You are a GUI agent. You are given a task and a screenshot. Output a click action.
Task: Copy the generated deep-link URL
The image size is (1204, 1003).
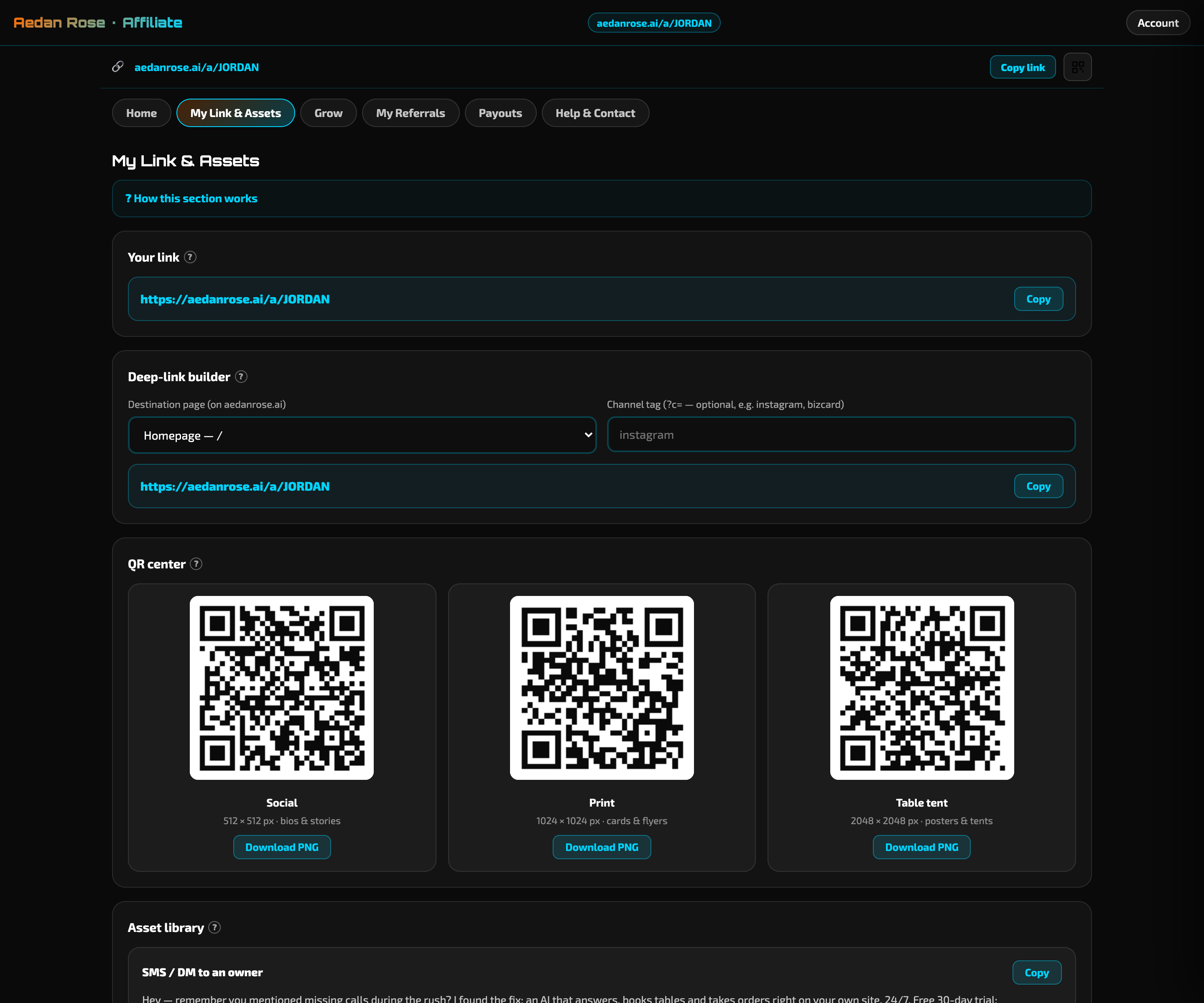pos(1038,486)
